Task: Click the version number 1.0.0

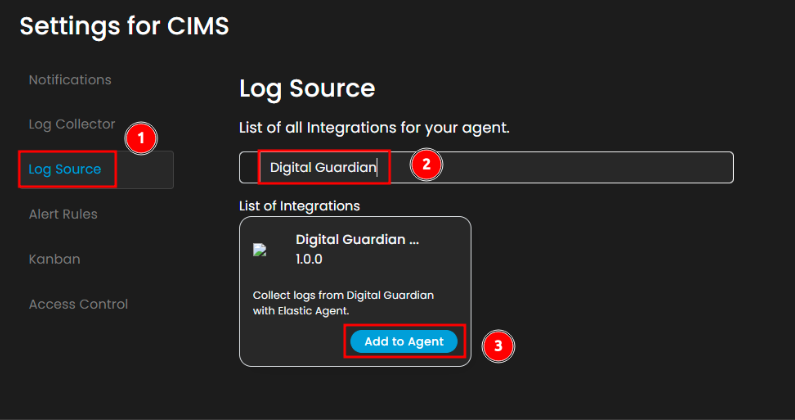Action: 309,259
